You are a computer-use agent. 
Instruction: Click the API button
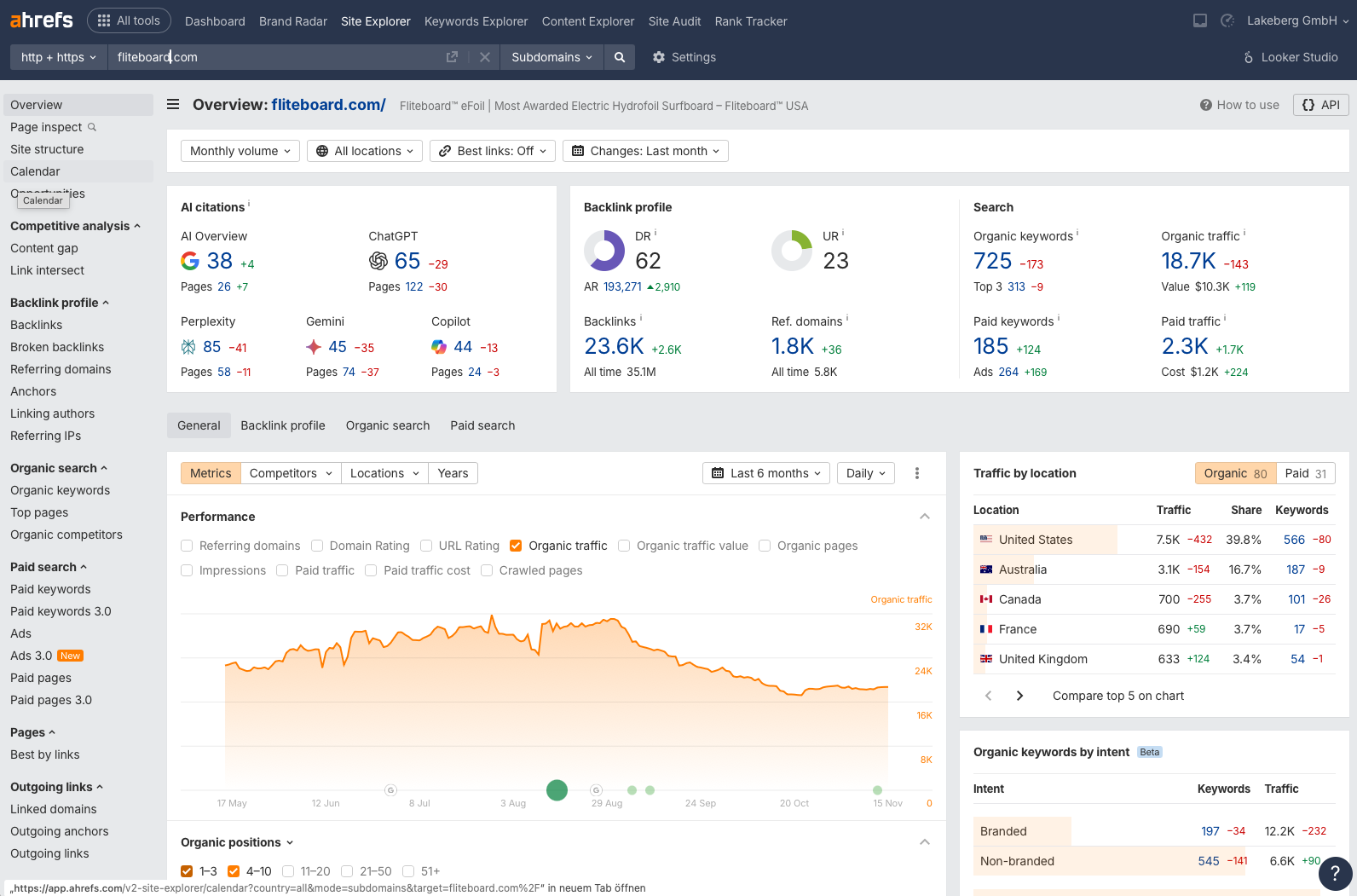pos(1320,105)
